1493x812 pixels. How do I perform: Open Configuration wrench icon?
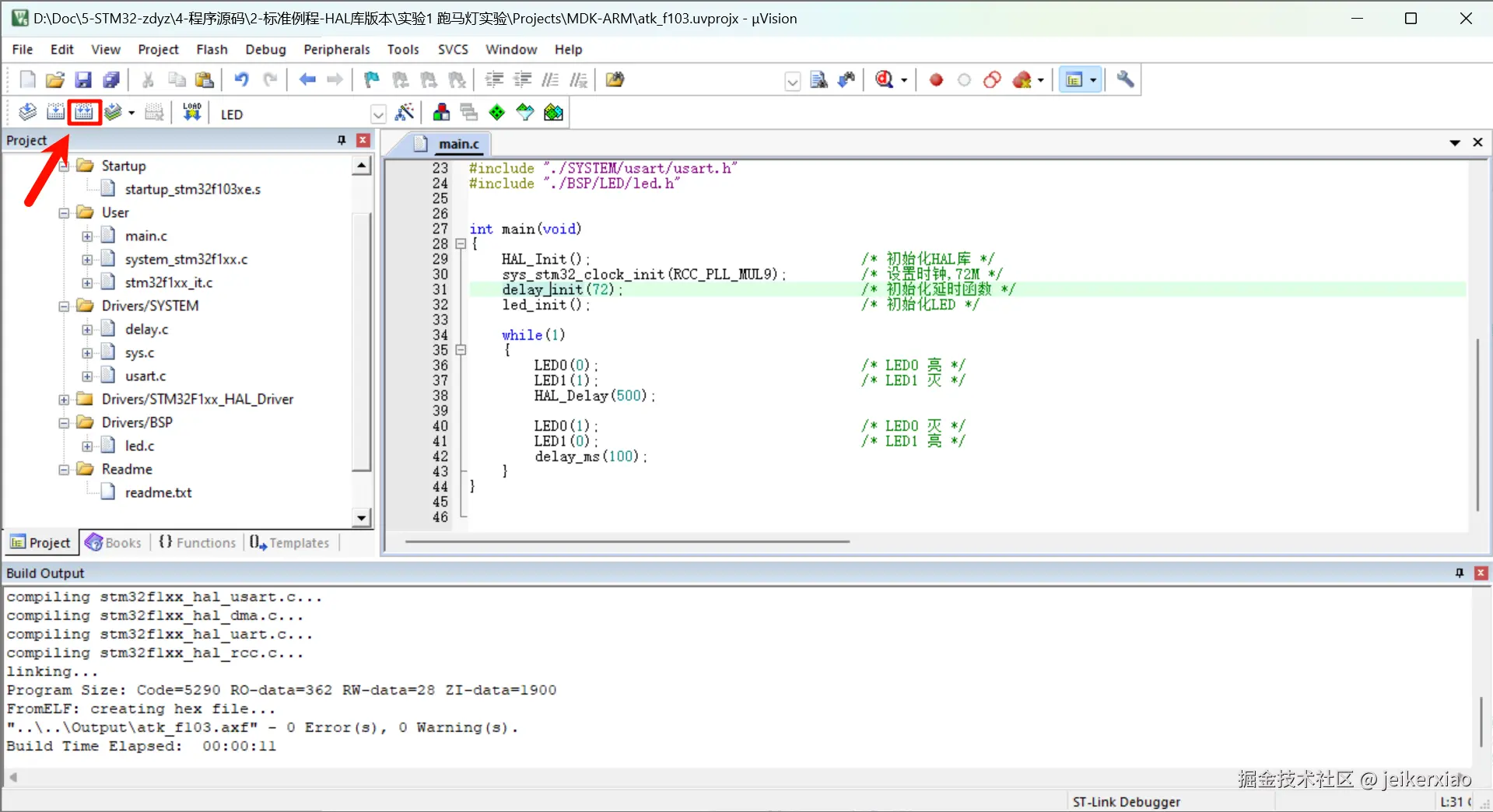click(1125, 79)
